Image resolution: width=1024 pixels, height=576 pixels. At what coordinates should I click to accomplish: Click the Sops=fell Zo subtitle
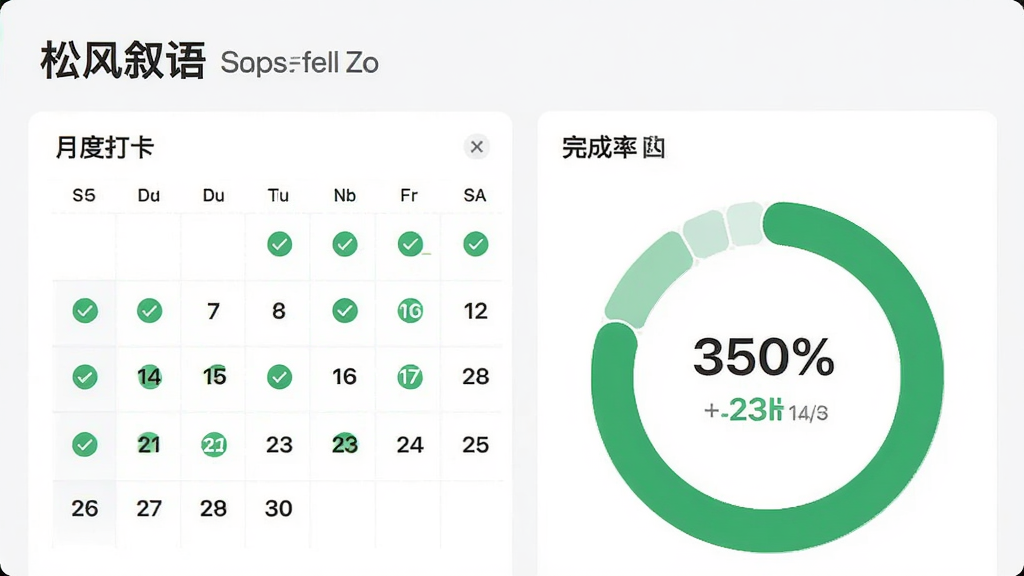pos(300,63)
